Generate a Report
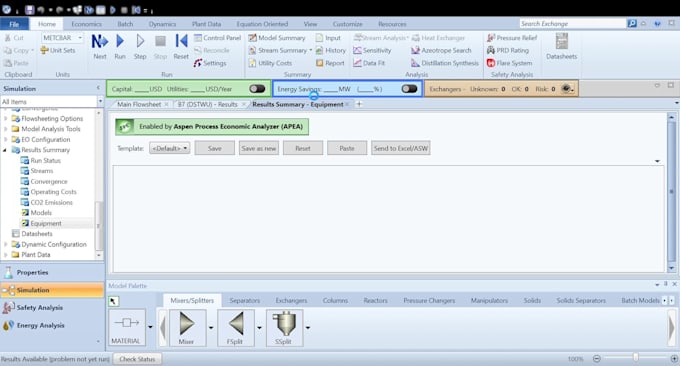This screenshot has width=680, height=366. coord(330,63)
